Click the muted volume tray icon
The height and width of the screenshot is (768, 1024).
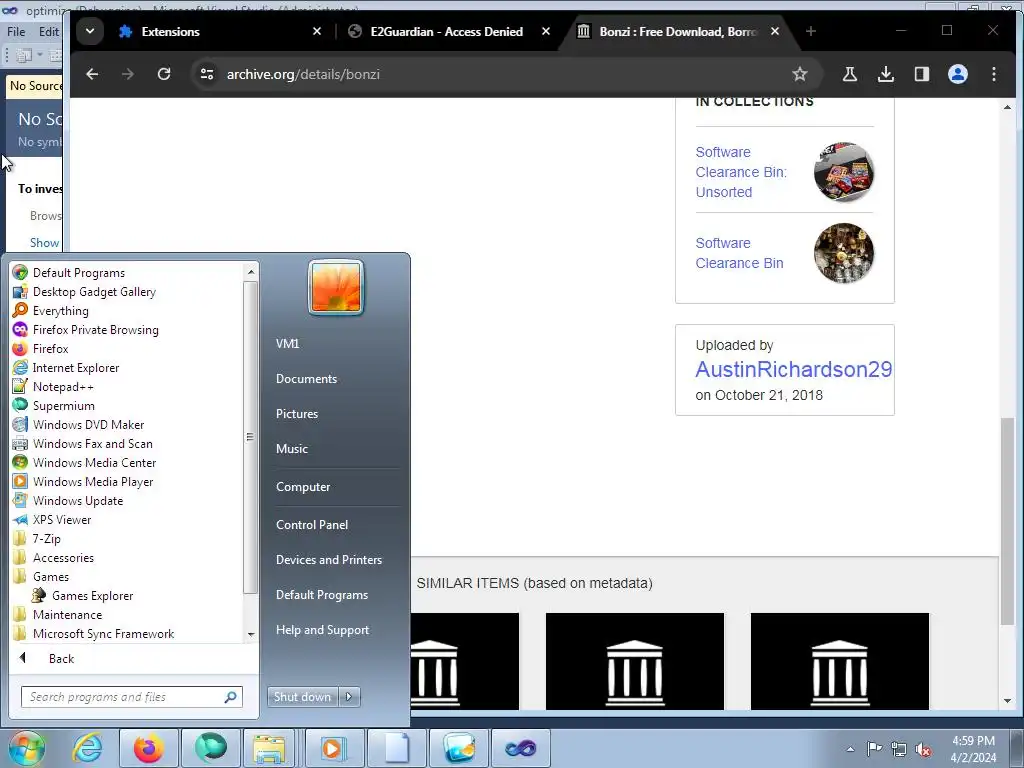923,750
